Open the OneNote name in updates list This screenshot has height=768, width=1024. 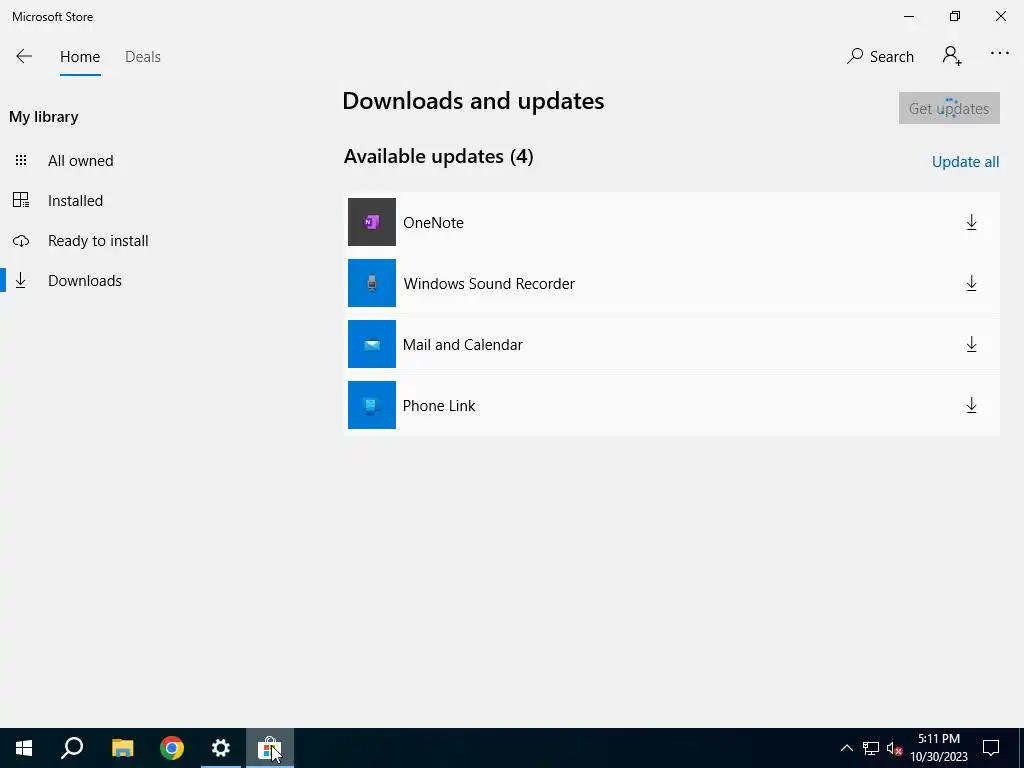[433, 223]
